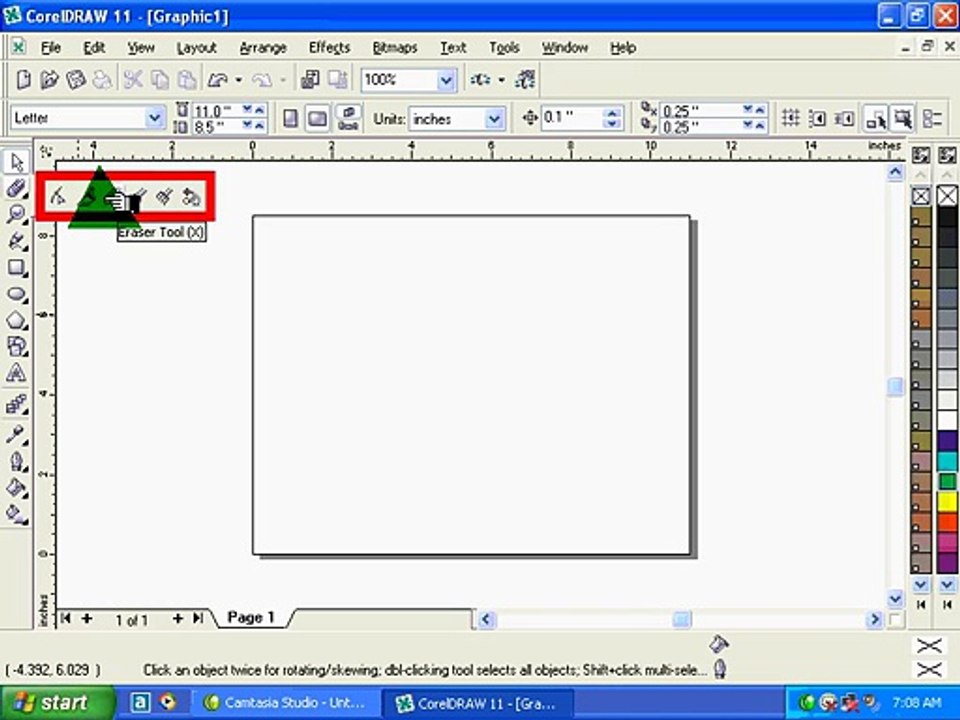Select the Zoom tool in the toolbox

[x=17, y=214]
